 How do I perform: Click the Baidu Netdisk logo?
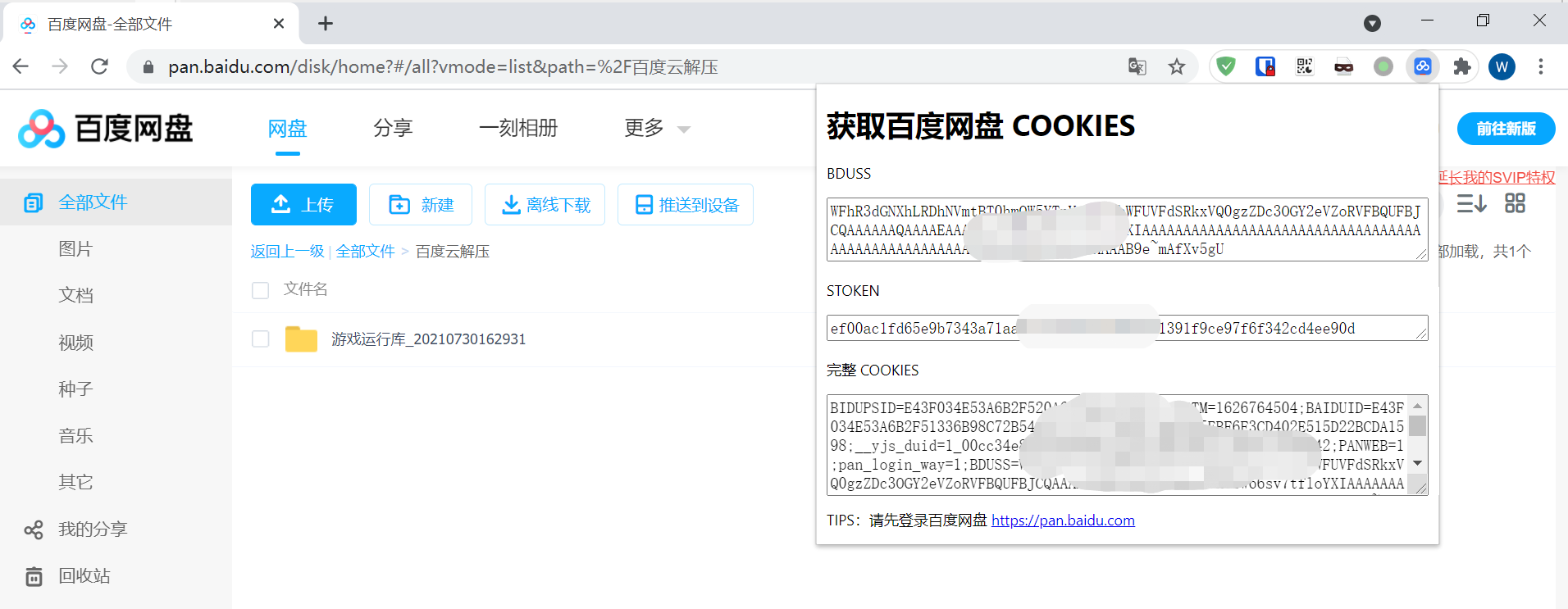[106, 129]
